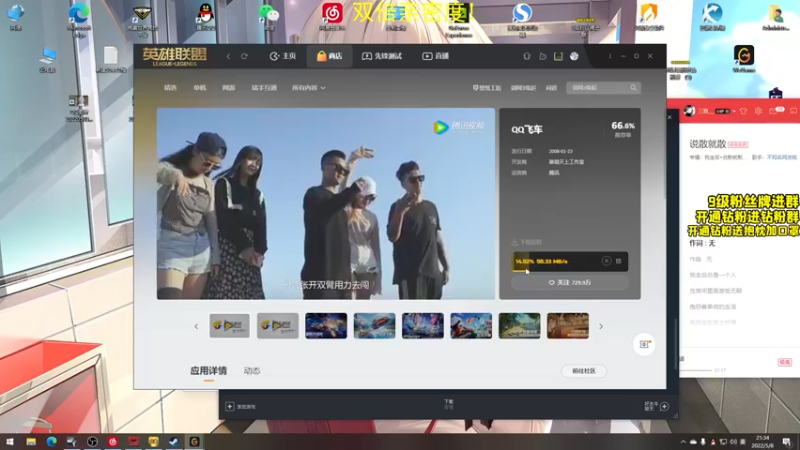
Task: Click the store search input field
Action: click(598, 88)
